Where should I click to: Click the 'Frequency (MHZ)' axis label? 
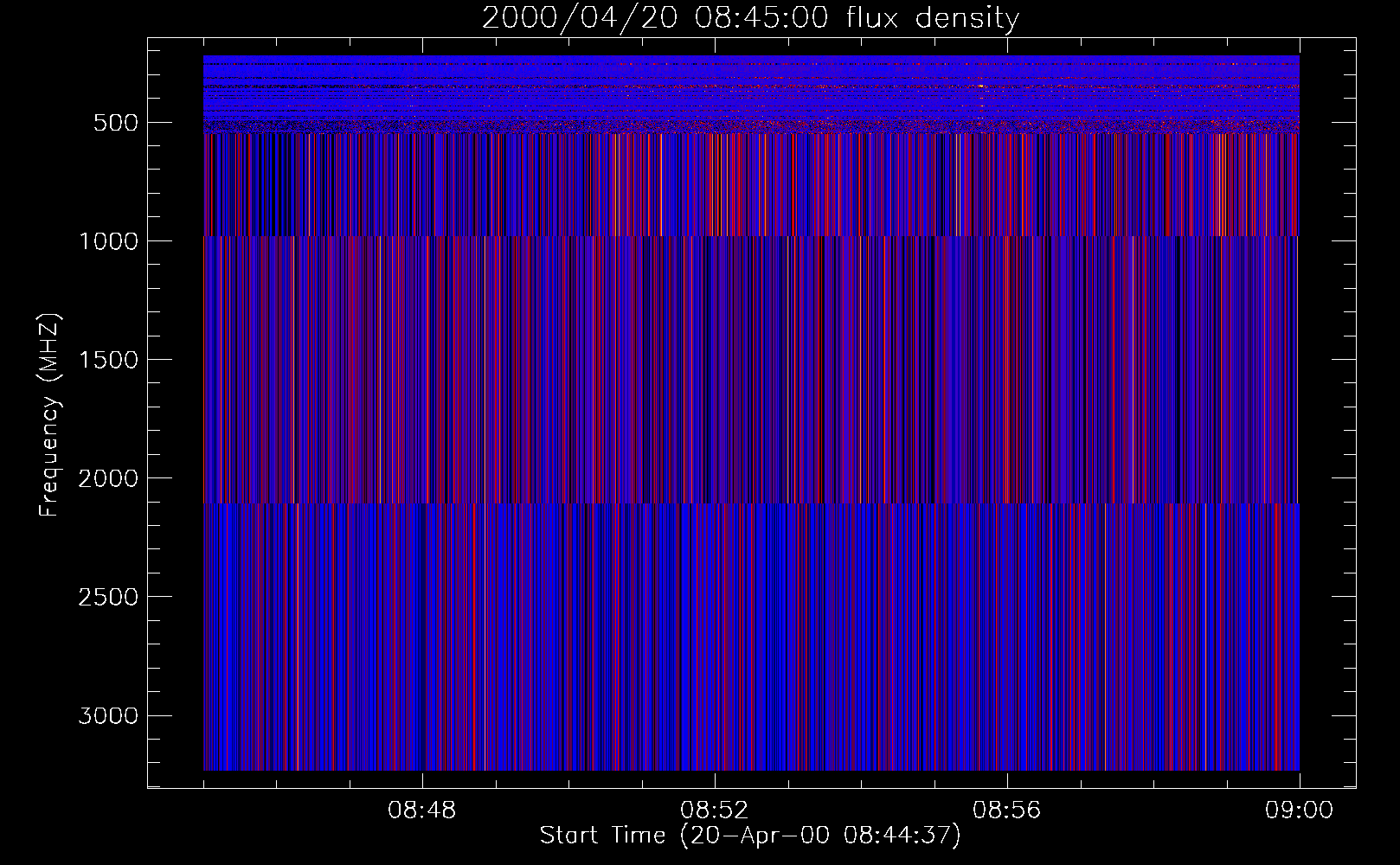(x=48, y=414)
